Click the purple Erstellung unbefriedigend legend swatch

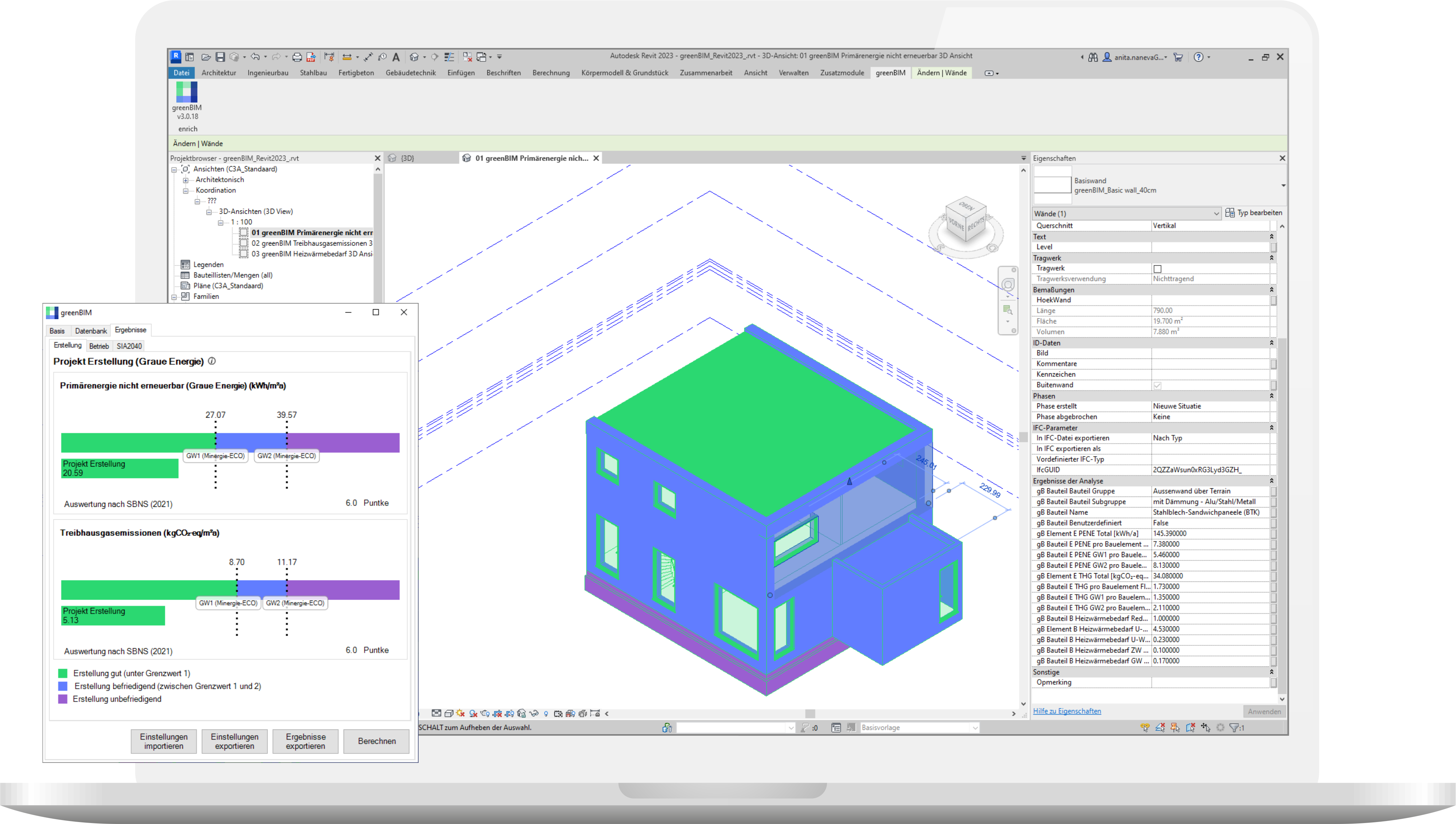tap(63, 699)
